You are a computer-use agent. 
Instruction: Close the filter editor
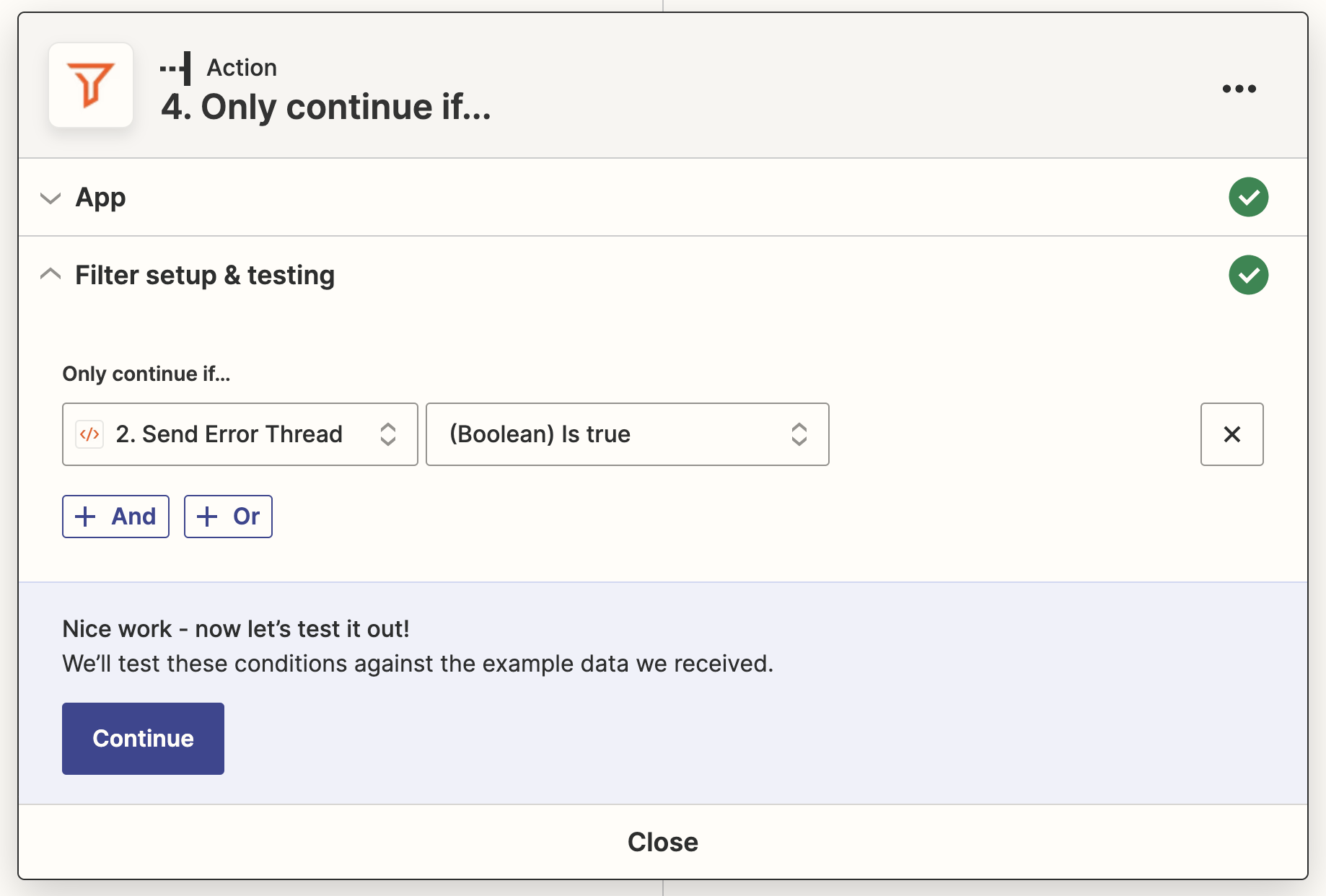click(662, 841)
